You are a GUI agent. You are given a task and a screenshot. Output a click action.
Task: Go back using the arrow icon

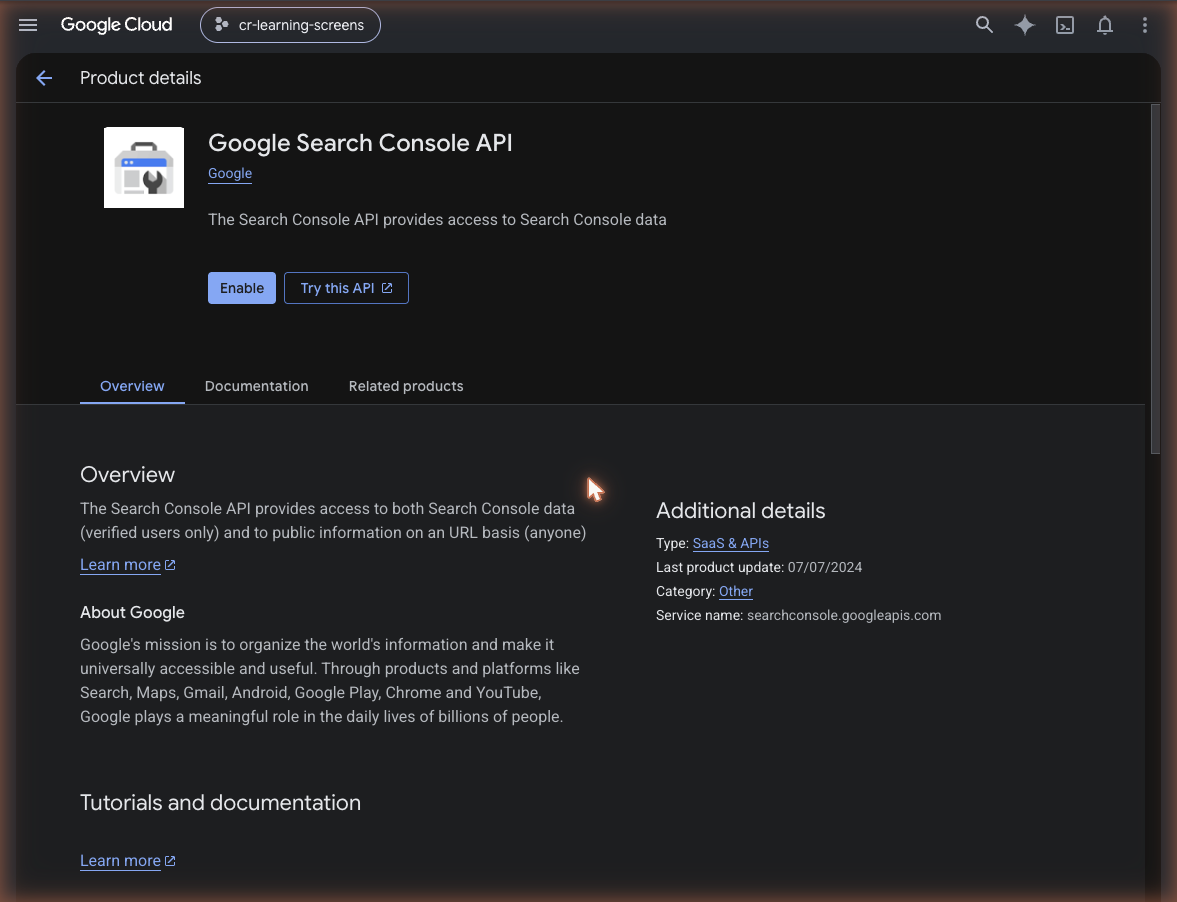click(x=44, y=78)
